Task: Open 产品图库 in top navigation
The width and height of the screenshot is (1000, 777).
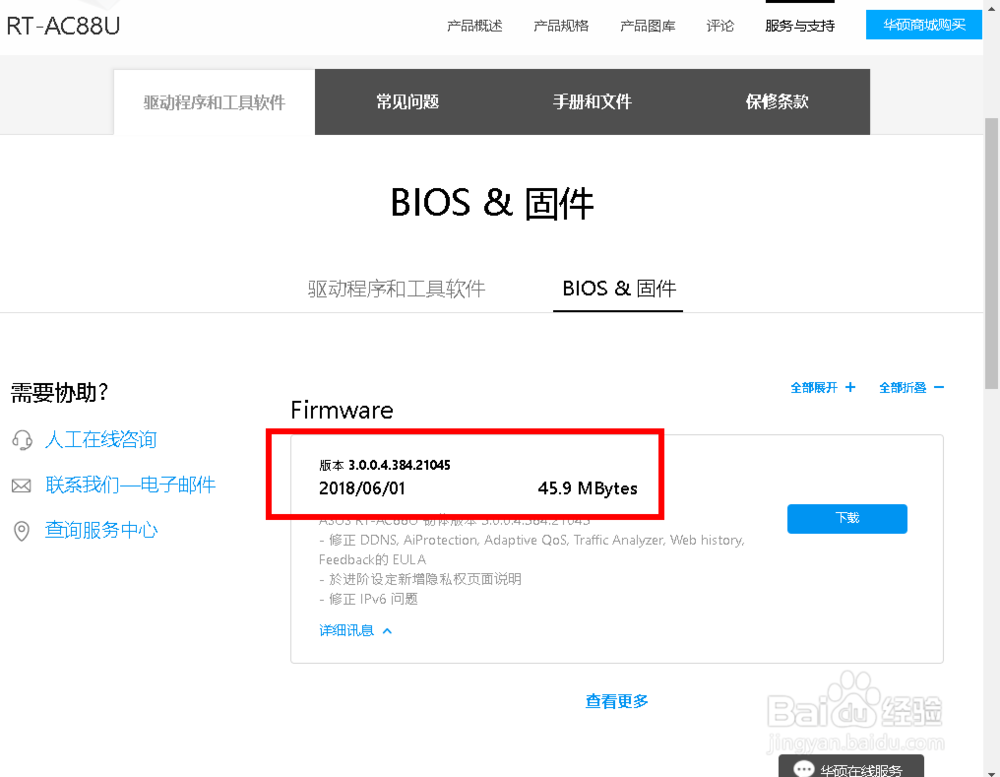Action: (647, 26)
